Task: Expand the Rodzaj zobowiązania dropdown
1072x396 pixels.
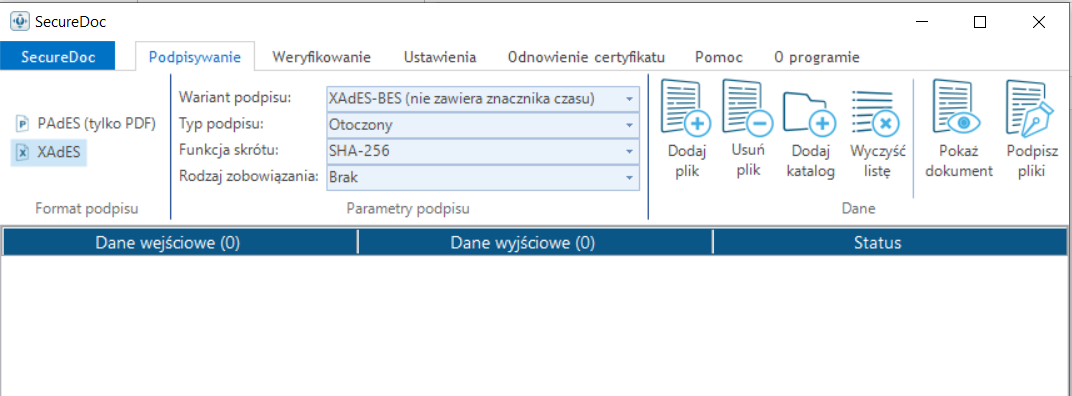Action: (x=483, y=177)
